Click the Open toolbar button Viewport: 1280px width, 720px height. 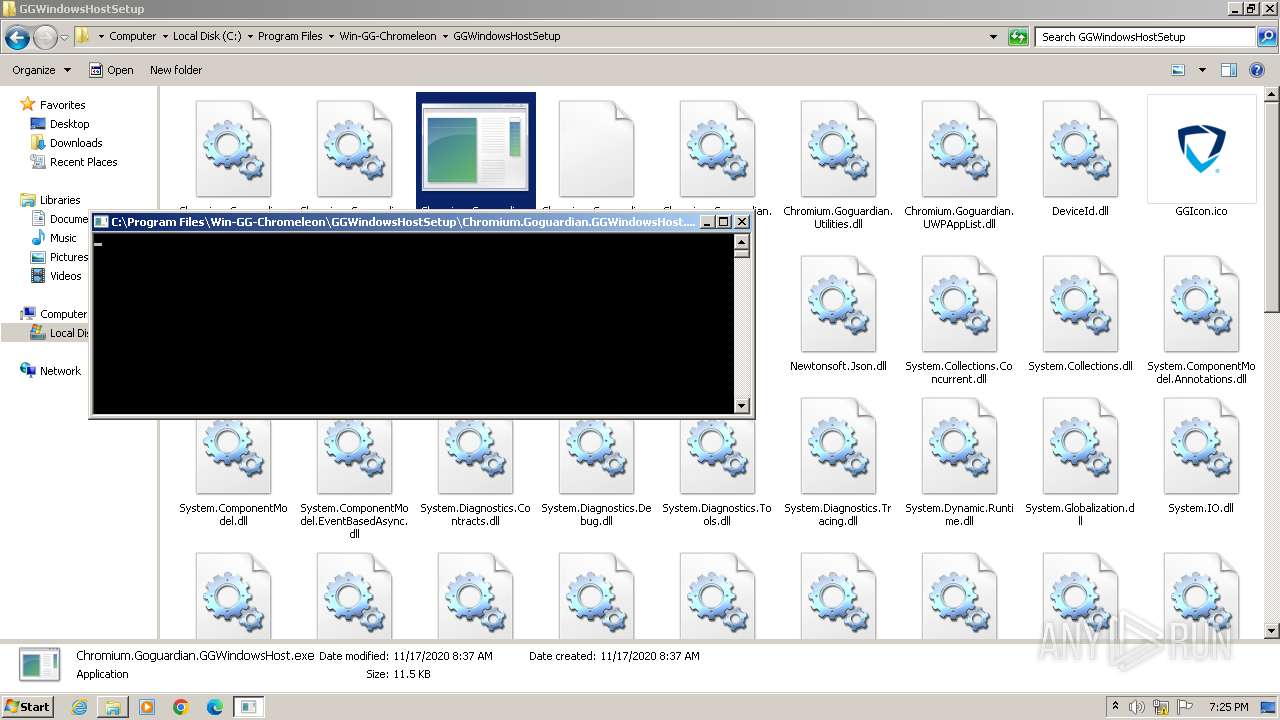[x=111, y=70]
